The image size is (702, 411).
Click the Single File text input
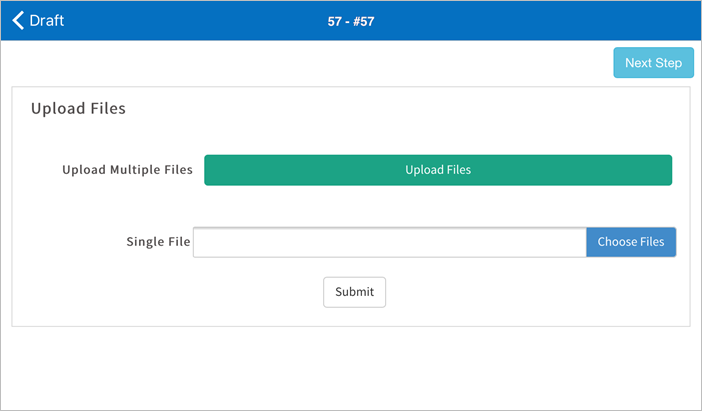(x=389, y=242)
